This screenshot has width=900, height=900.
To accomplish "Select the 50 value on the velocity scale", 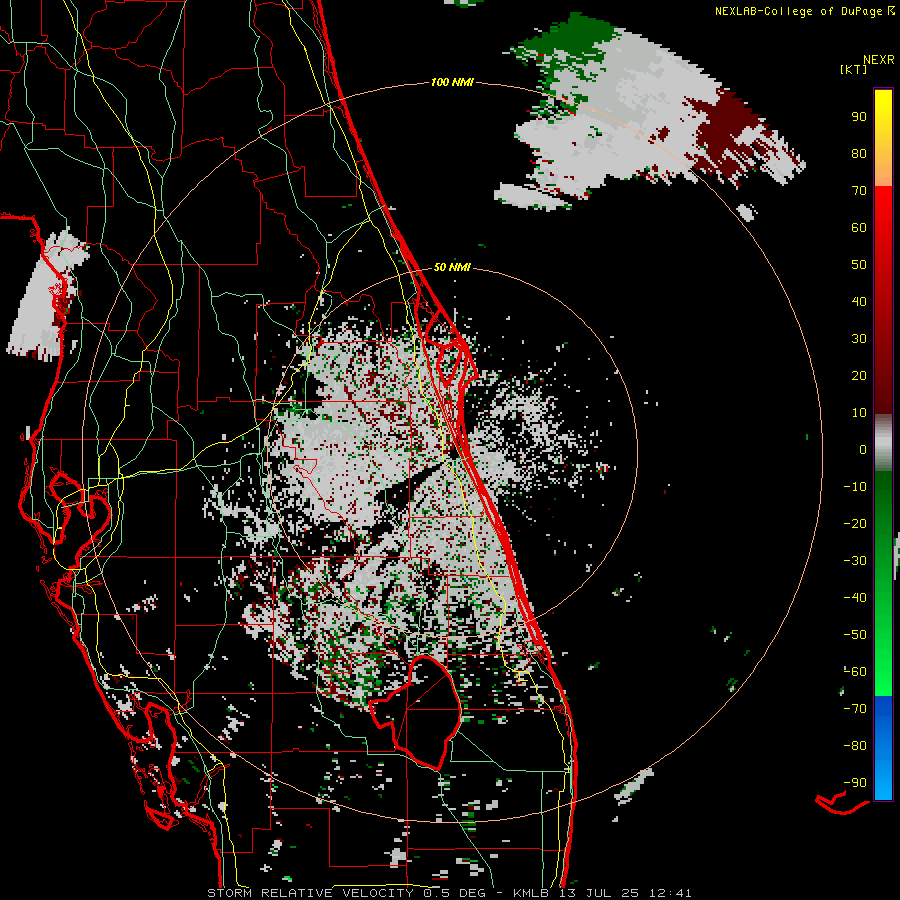I will (859, 265).
